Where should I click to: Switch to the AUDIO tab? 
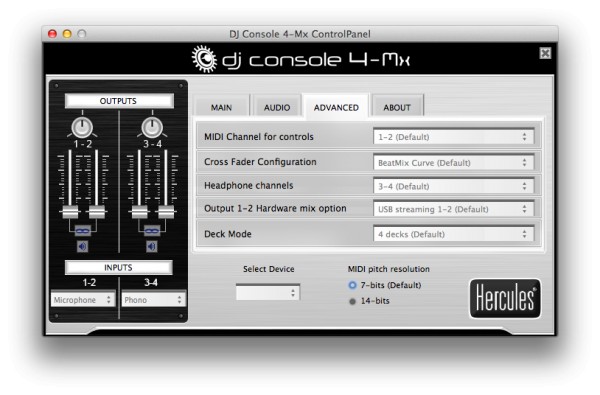click(277, 107)
